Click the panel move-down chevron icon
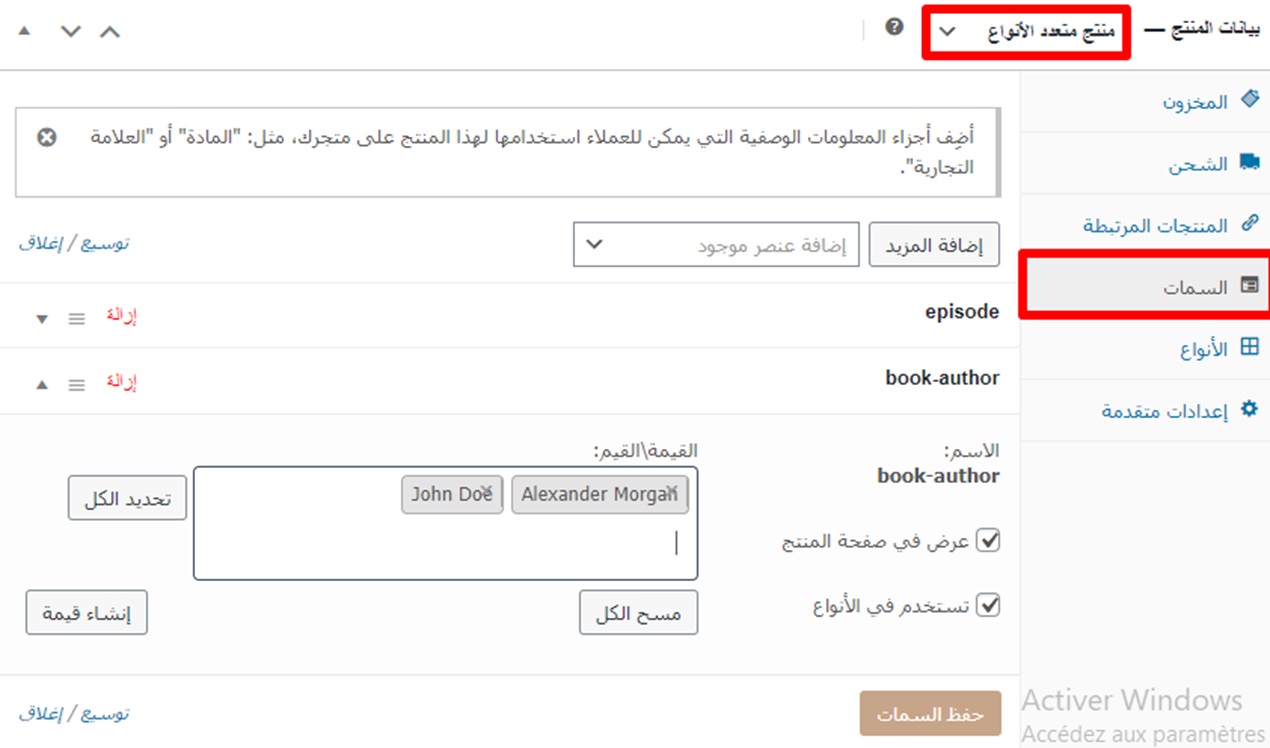The height and width of the screenshot is (748, 1270). [x=70, y=31]
